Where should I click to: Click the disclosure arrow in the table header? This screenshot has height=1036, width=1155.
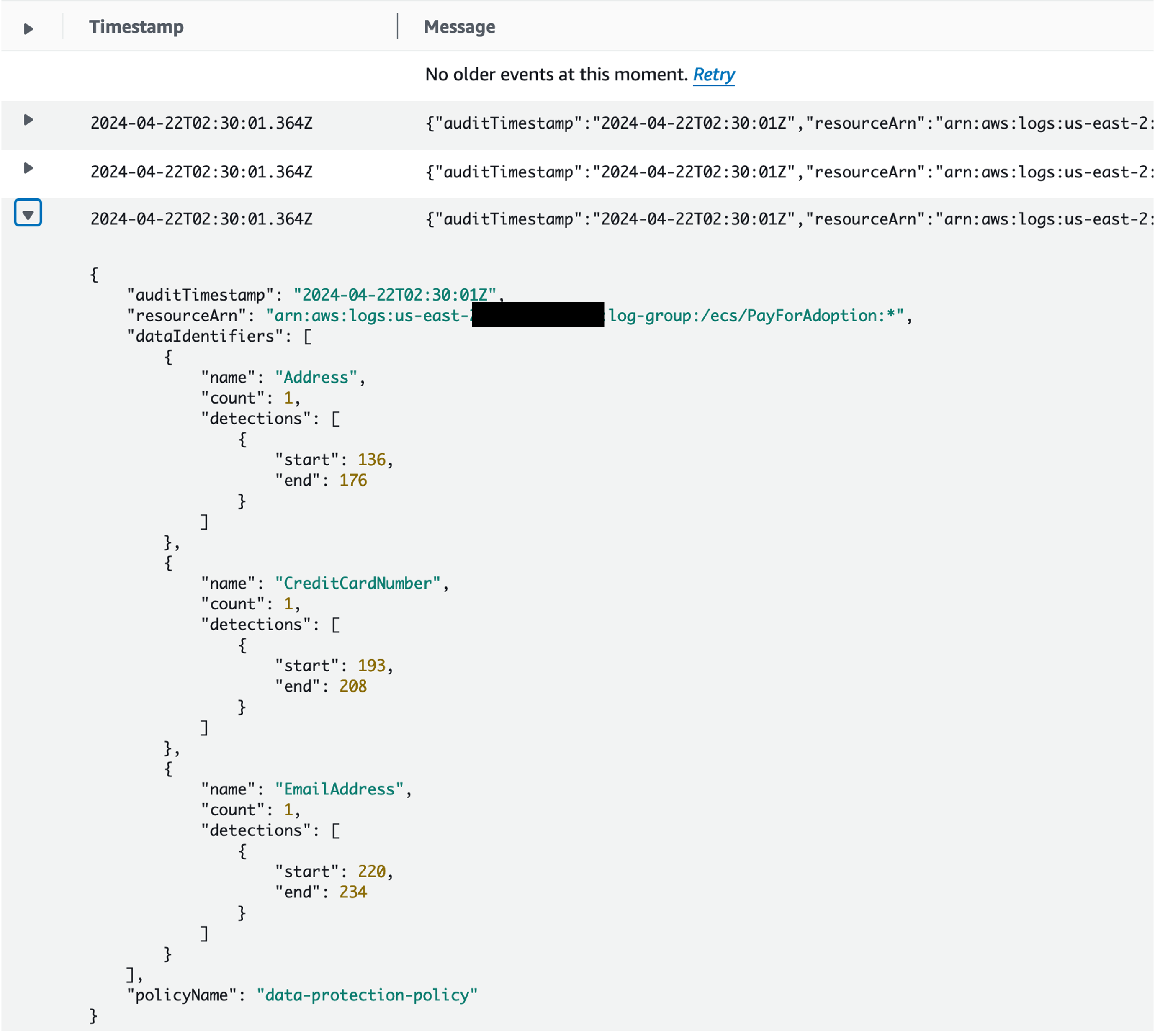click(x=28, y=27)
